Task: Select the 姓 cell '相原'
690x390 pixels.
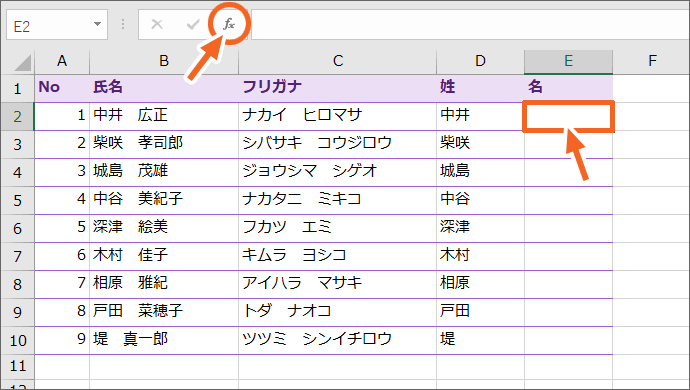Action: pos(480,284)
